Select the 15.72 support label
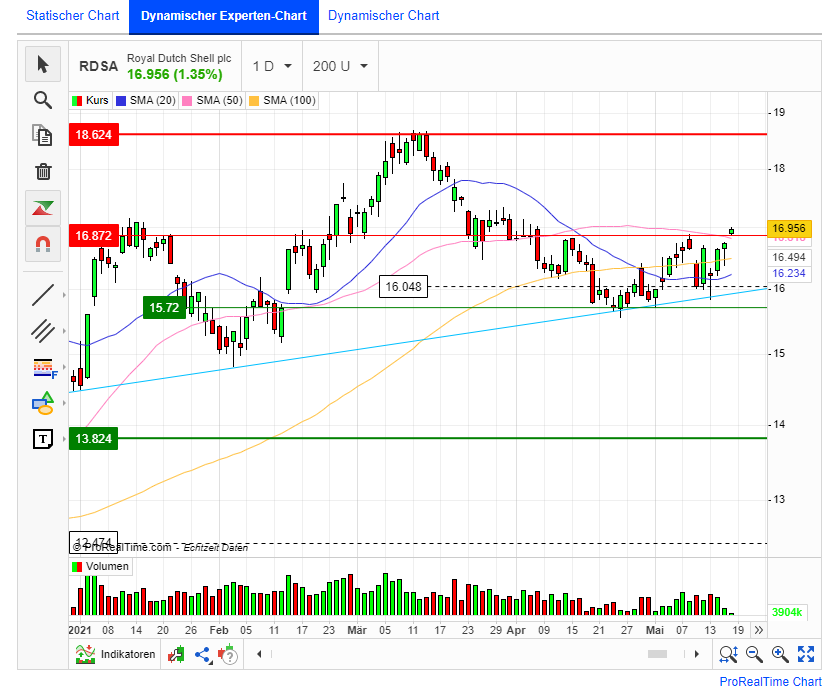Viewport: 840px width, 693px height. (x=164, y=307)
